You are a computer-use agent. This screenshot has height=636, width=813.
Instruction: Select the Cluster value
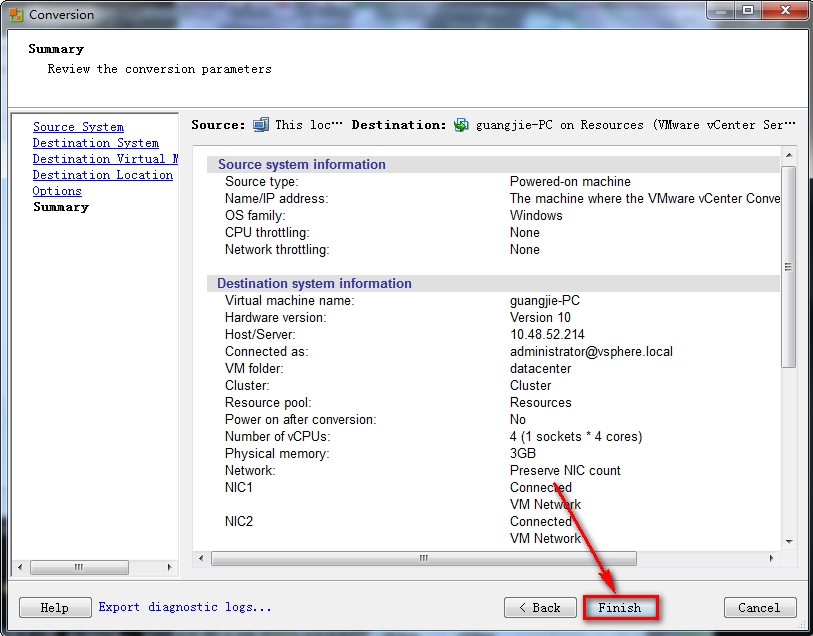point(530,386)
